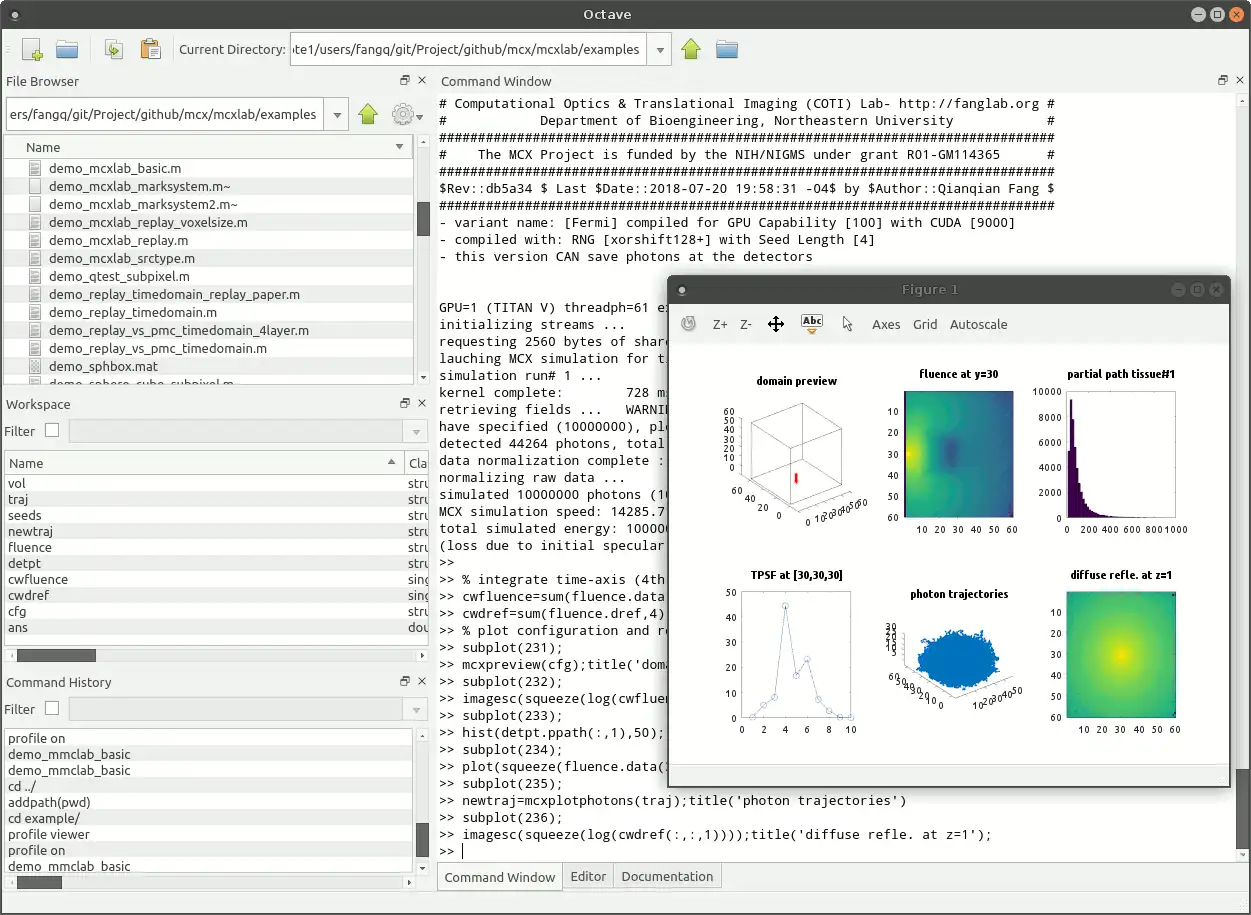The image size is (1251, 915).
Task: Click the Workspace horizontal scrollbar thumb
Action: pyautogui.click(x=56, y=655)
